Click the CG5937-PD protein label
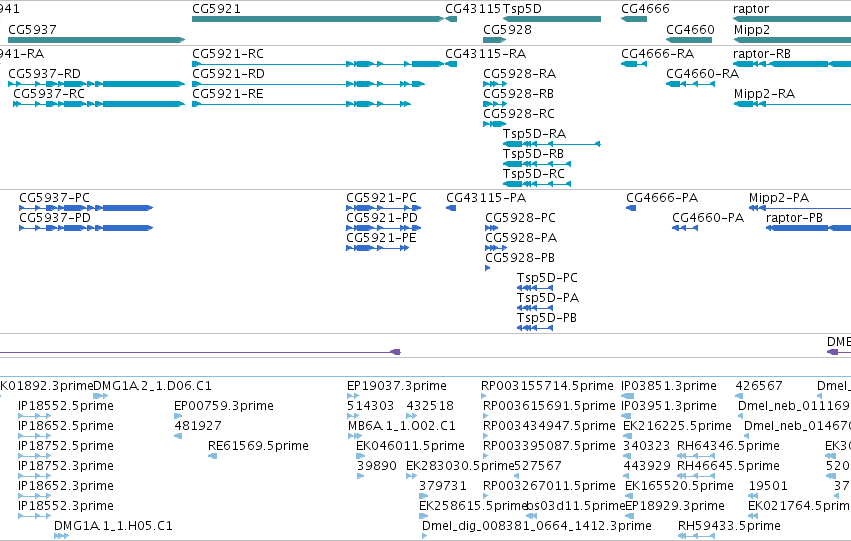Screen dimensions: 851x541 [55, 218]
